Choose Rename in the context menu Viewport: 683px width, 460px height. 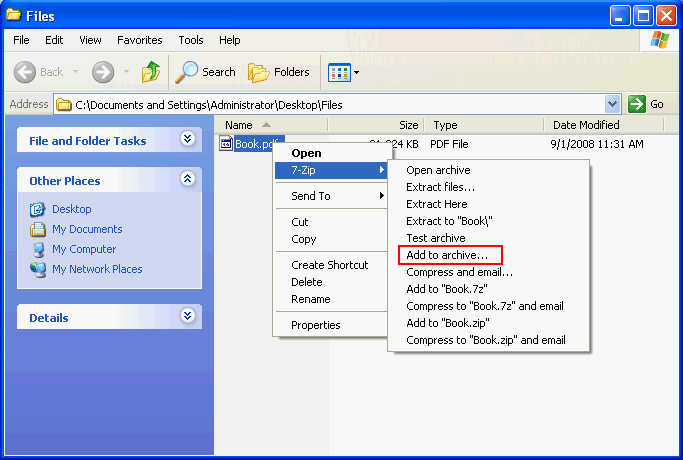331,299
